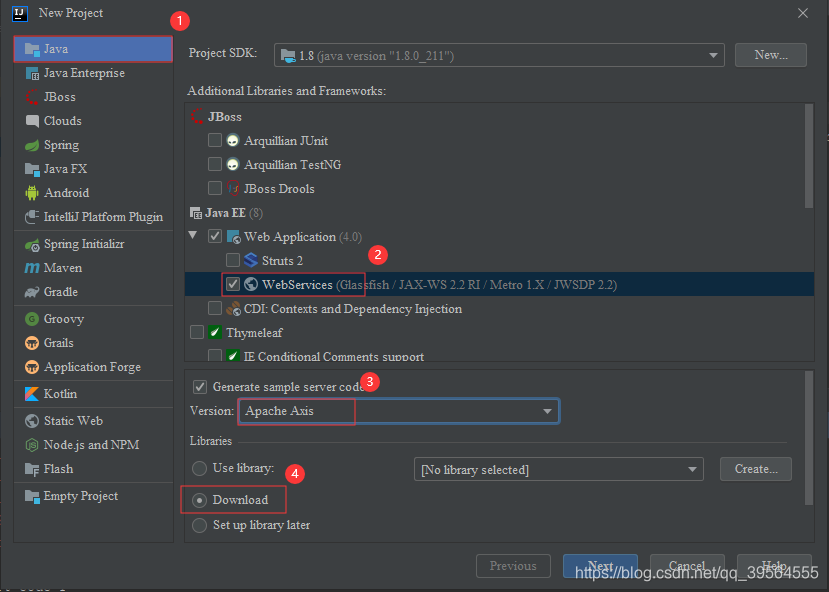
Task: Click the Web Application icon
Action: [233, 237]
